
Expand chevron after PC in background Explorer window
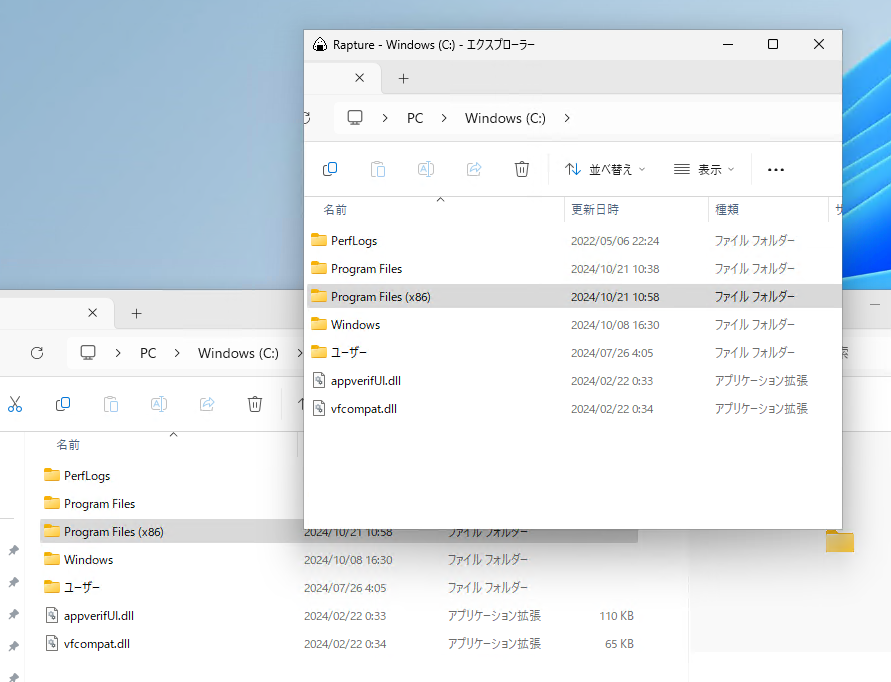coord(177,354)
